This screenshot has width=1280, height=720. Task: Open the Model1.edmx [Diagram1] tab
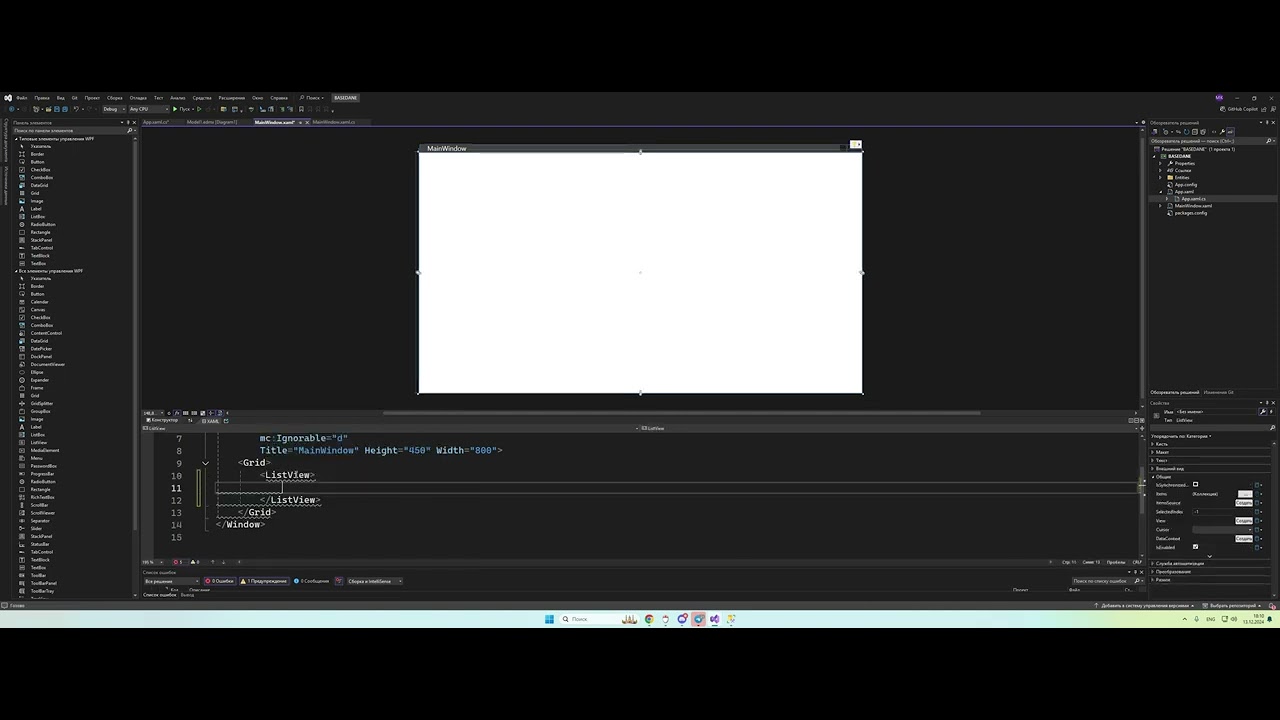(212, 122)
